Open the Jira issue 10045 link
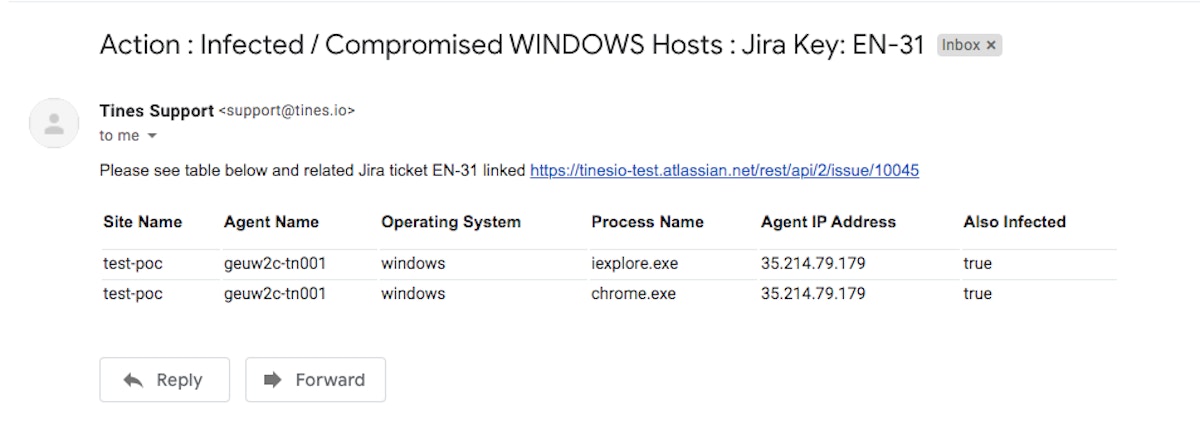 pos(724,171)
